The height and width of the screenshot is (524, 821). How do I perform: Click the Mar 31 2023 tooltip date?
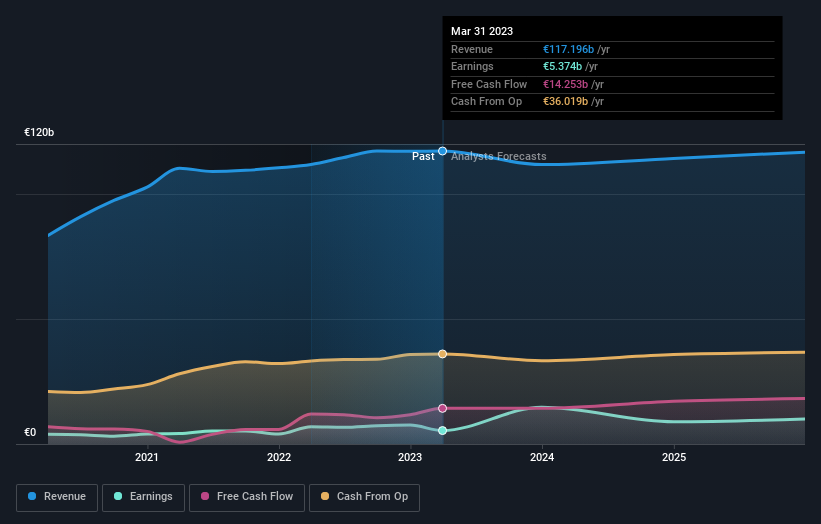pos(482,31)
